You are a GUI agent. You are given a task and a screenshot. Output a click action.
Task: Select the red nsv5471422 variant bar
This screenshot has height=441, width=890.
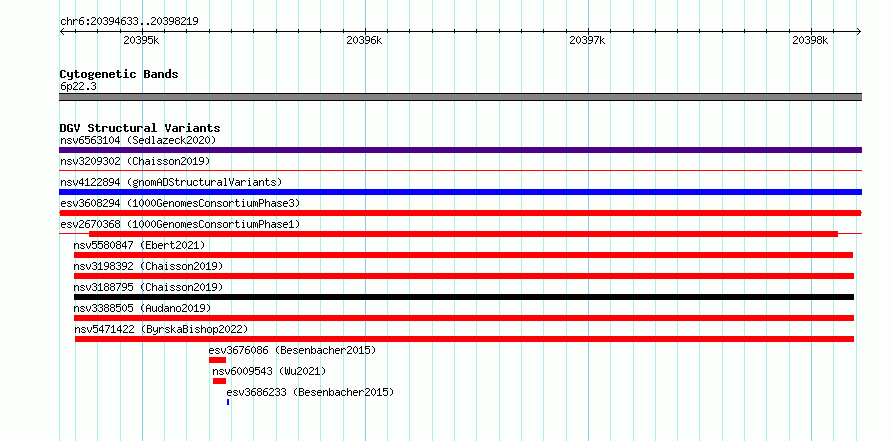coord(464,339)
